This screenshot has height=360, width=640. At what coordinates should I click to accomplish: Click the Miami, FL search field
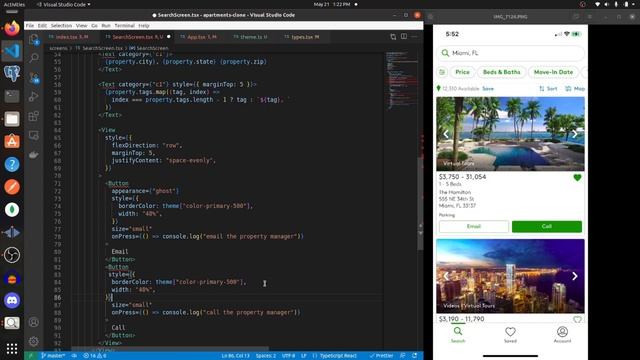[511, 53]
